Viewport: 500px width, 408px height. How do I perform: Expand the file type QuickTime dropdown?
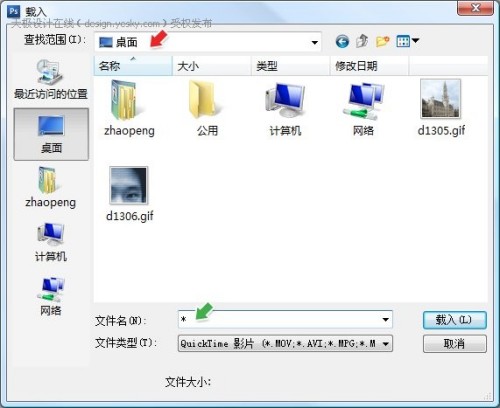pos(386,344)
